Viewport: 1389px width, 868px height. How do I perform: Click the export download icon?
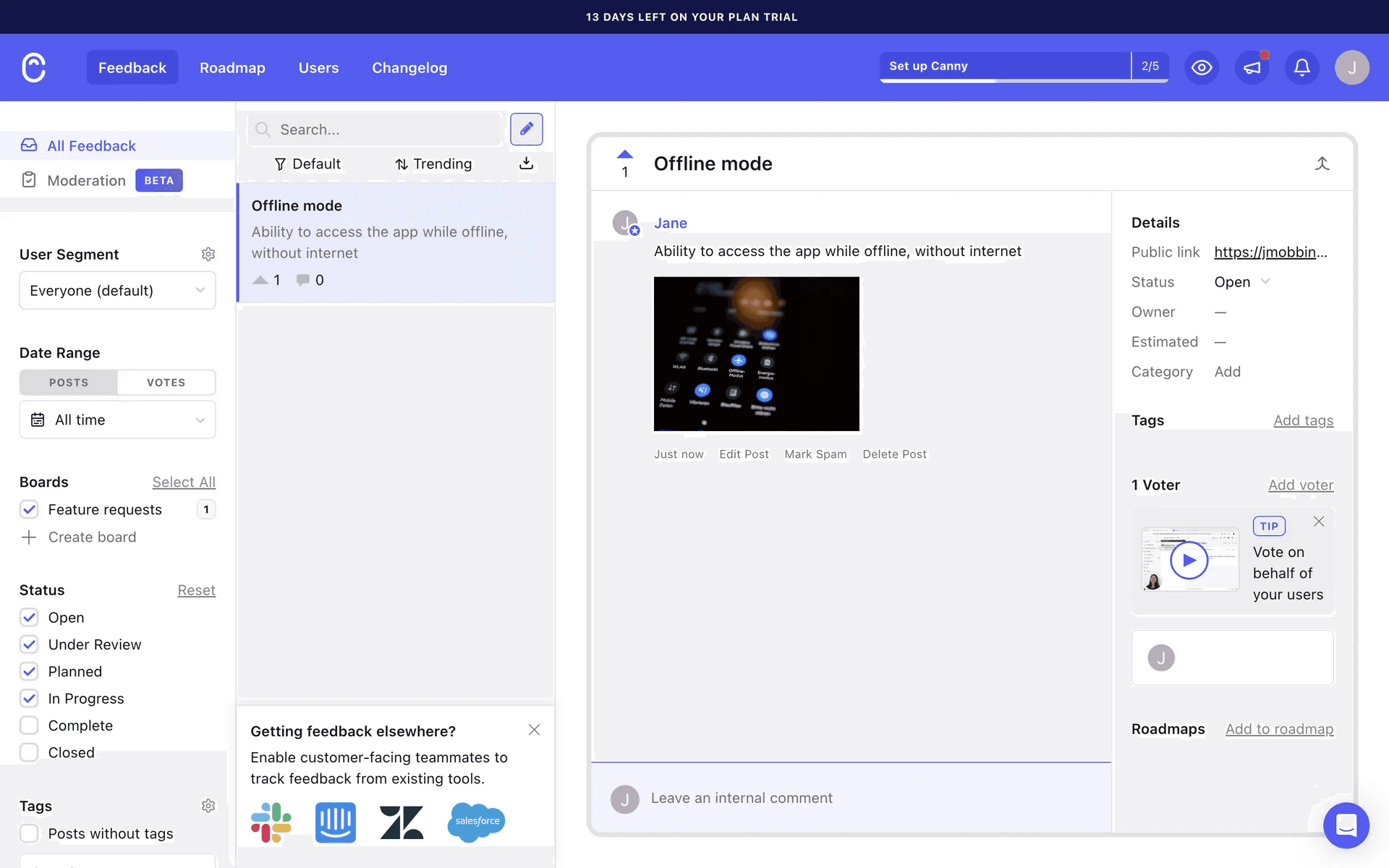pyautogui.click(x=526, y=163)
